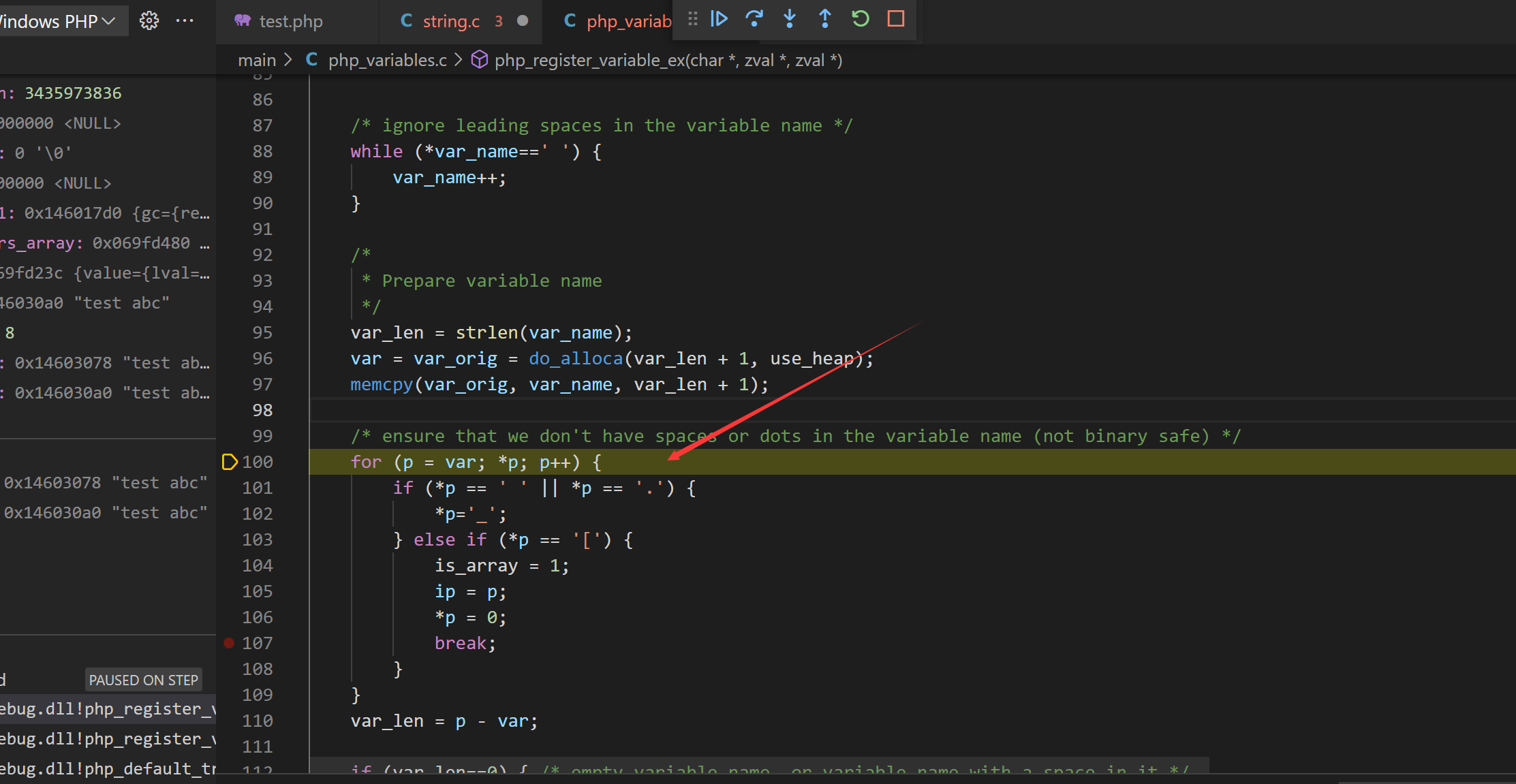The image size is (1516, 784).
Task: Click the variable value 3435973836
Action: pyautogui.click(x=73, y=93)
